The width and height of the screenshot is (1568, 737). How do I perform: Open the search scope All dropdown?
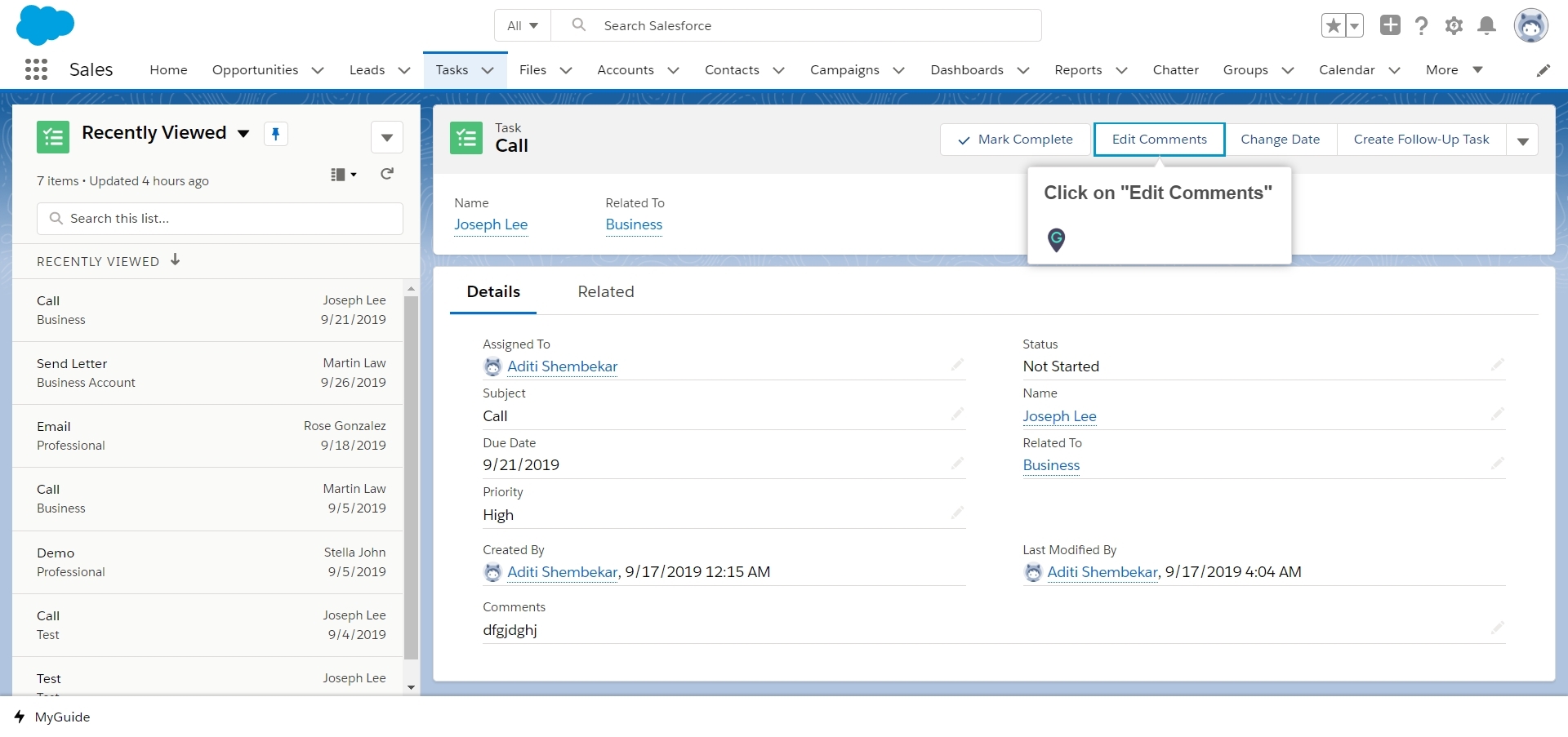click(522, 25)
